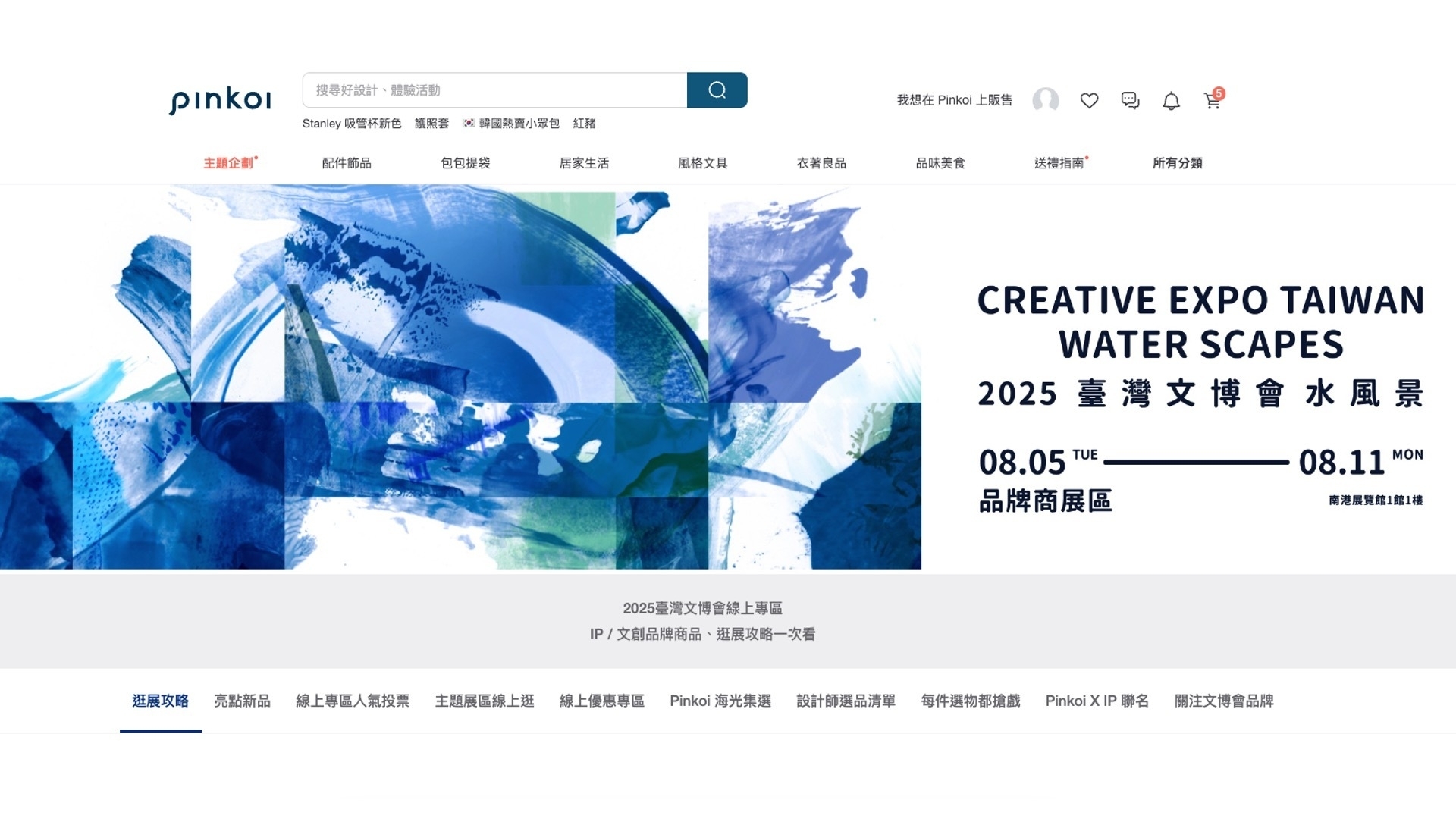Image resolution: width=1456 pixels, height=819 pixels.
Task: Switch to the 每件選物都搶戲 tab
Action: pos(971,701)
